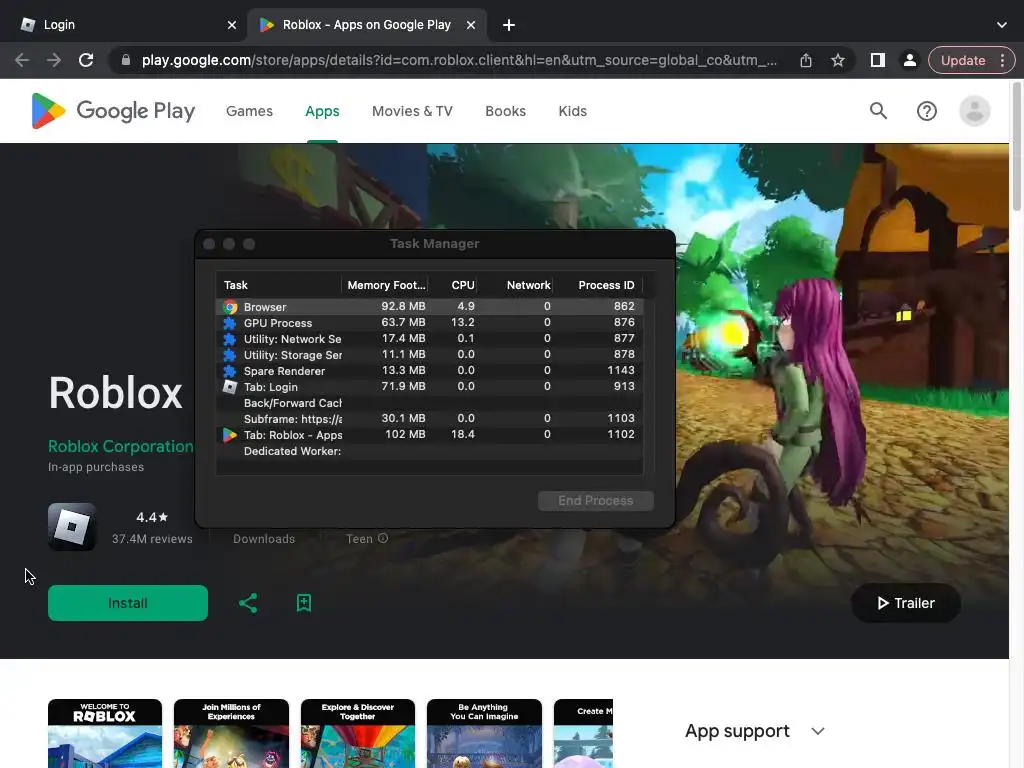1024x768 pixels.
Task: Select the Roblox - Apps on Google Play tab
Action: (366, 25)
